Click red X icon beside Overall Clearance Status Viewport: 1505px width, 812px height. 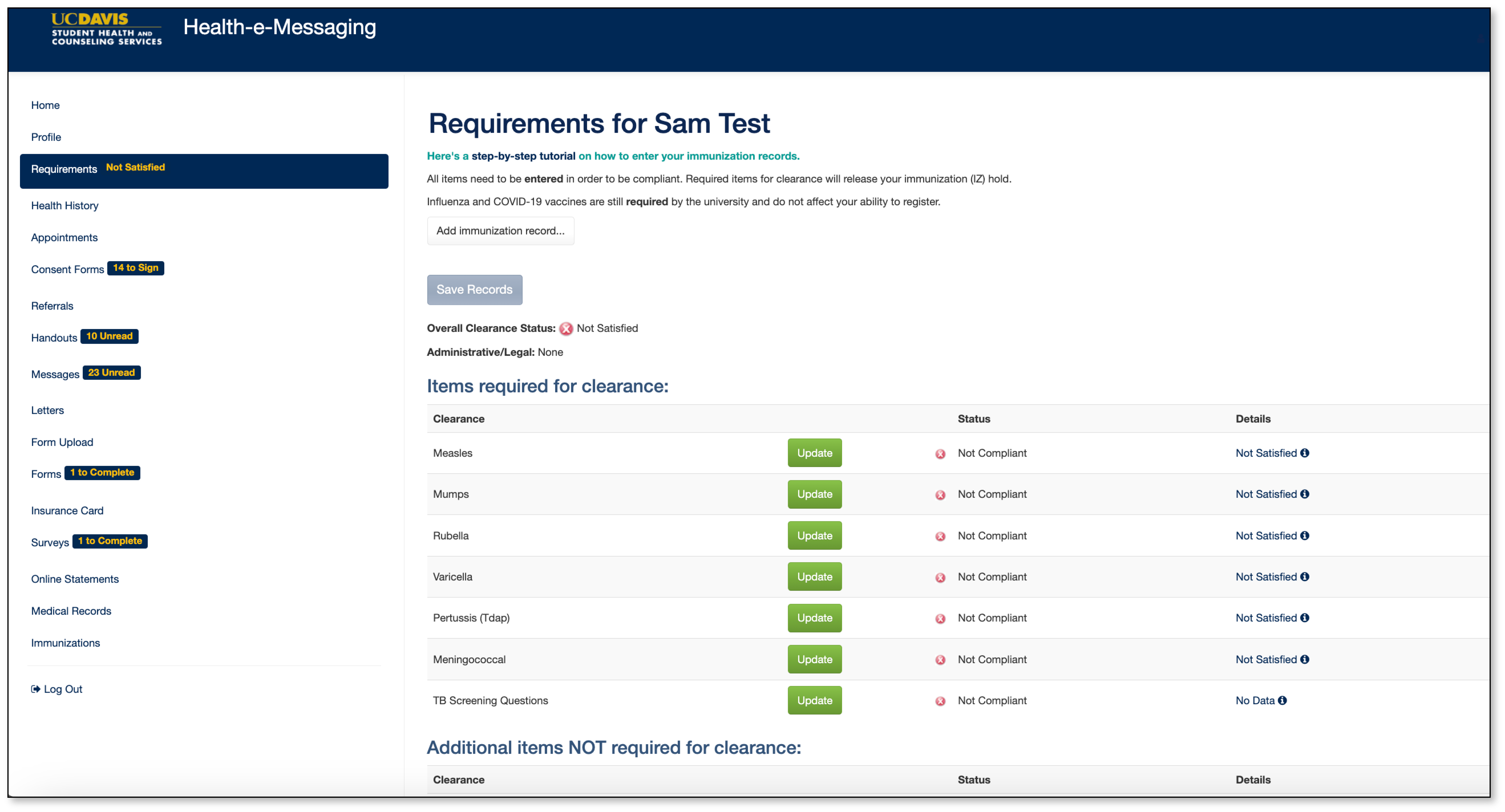pyautogui.click(x=565, y=329)
